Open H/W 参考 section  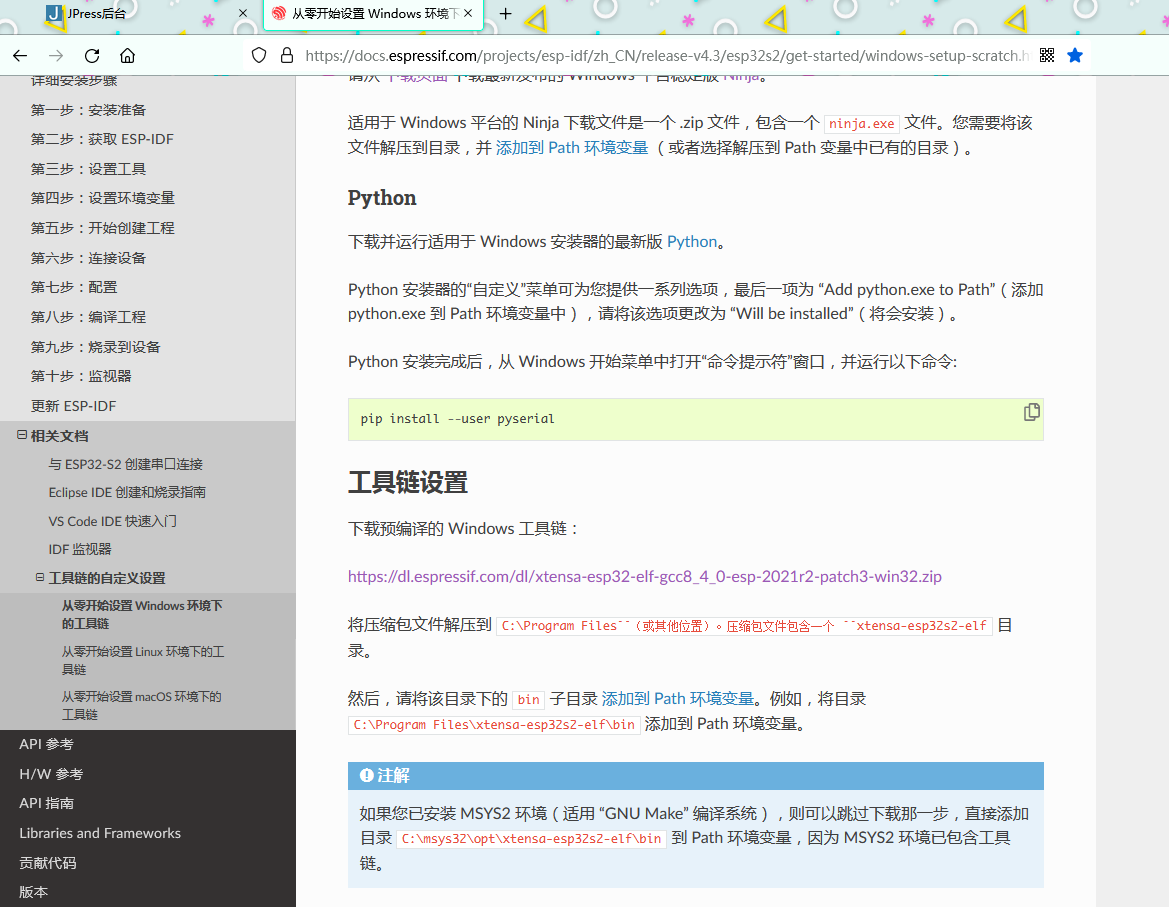click(51, 774)
